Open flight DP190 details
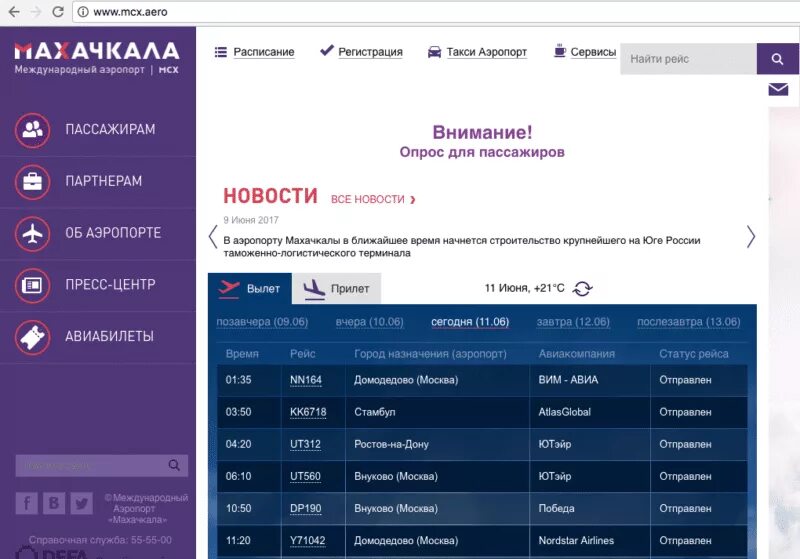This screenshot has width=800, height=559. coord(306,509)
